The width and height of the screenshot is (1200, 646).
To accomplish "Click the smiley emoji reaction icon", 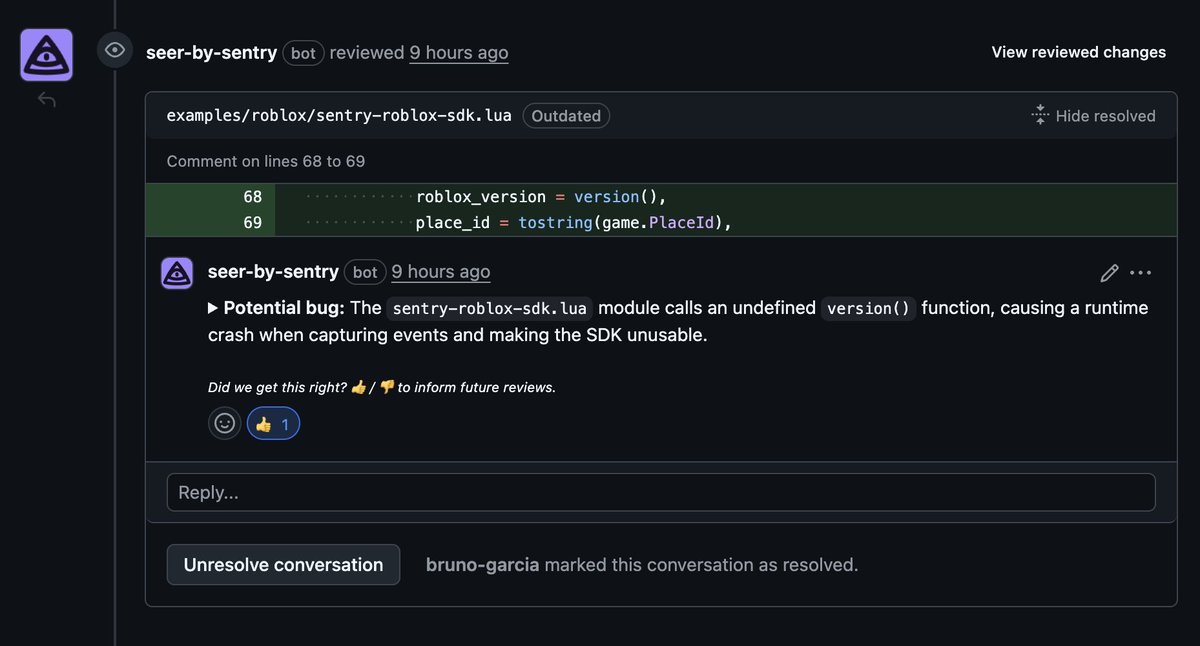I will [224, 422].
